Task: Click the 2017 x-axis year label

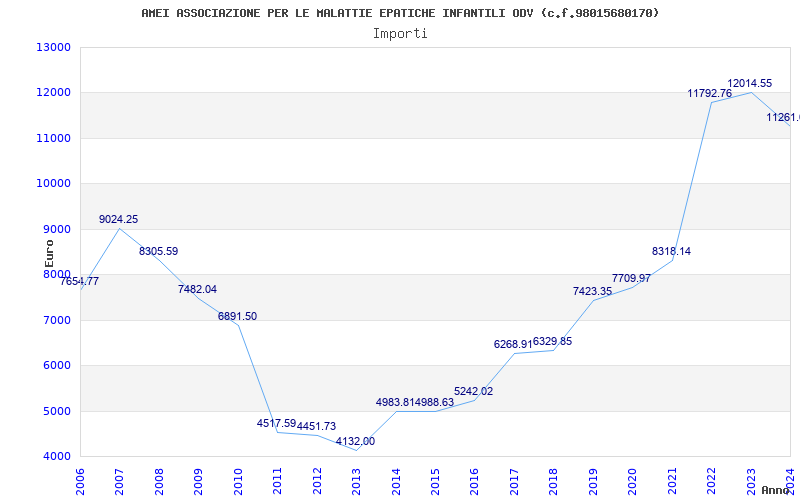Action: 514,481
